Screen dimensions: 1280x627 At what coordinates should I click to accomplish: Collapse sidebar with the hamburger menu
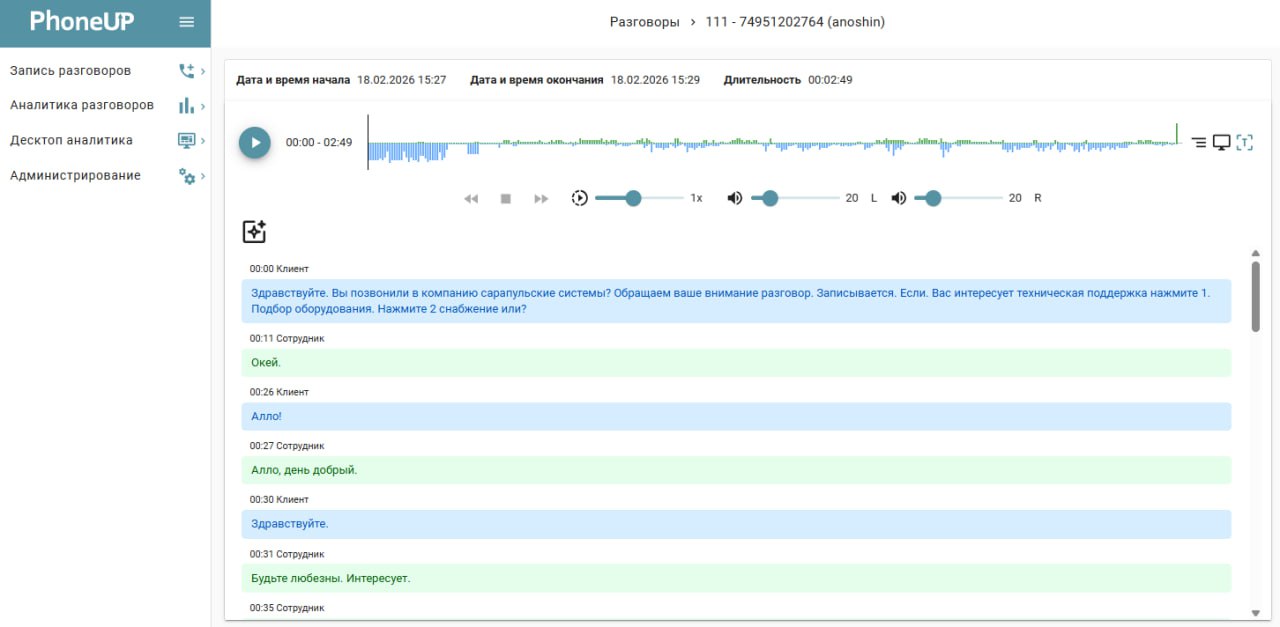(186, 22)
